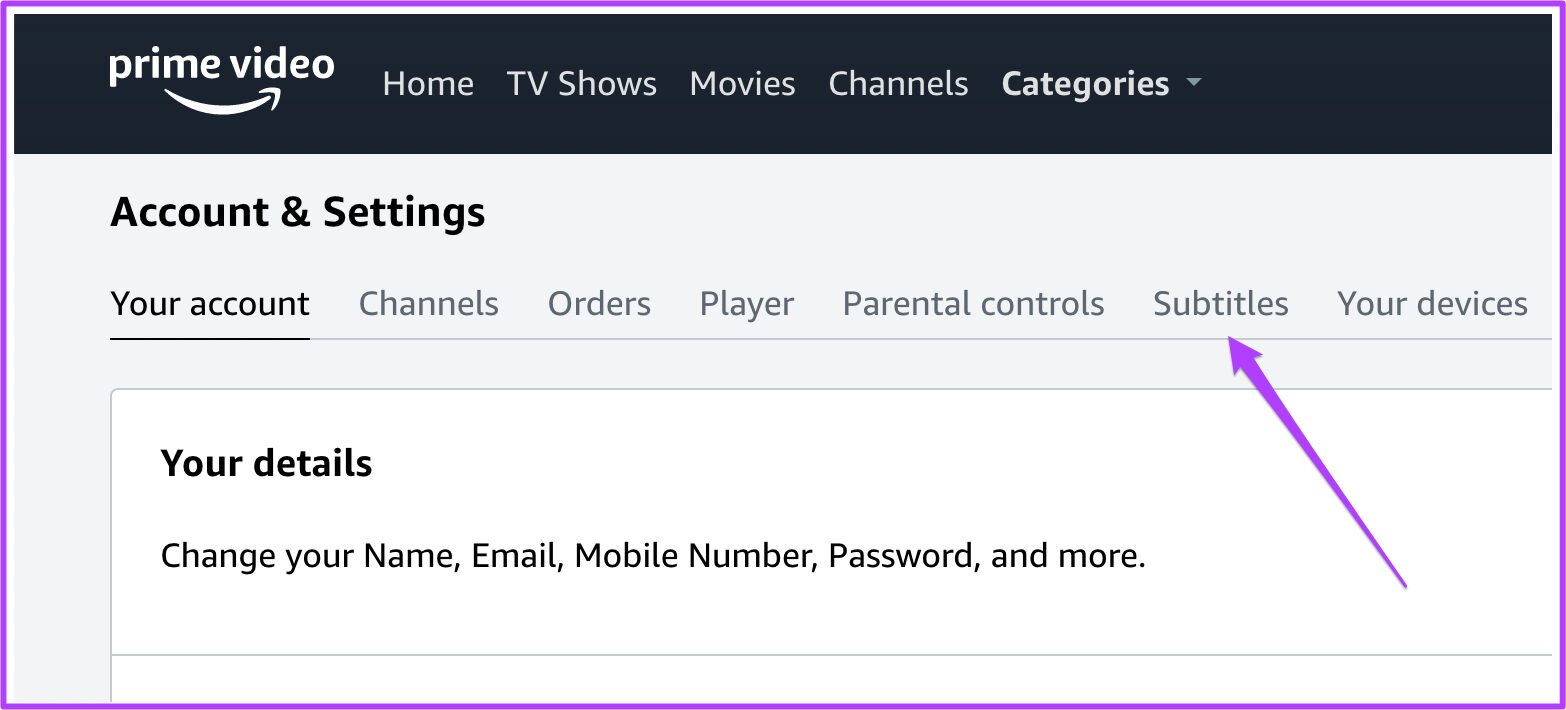
Task: Open the TV Shows menu item
Action: [x=582, y=84]
